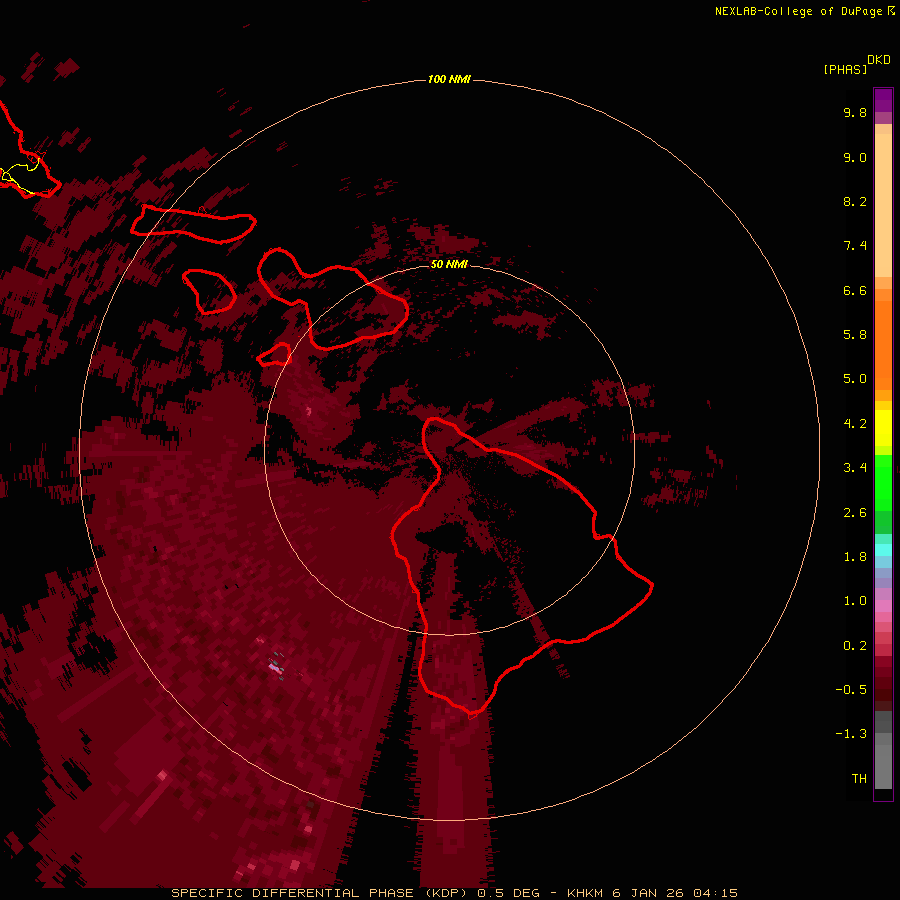Click the 9.8 value on the color scale

pyautogui.click(x=855, y=112)
